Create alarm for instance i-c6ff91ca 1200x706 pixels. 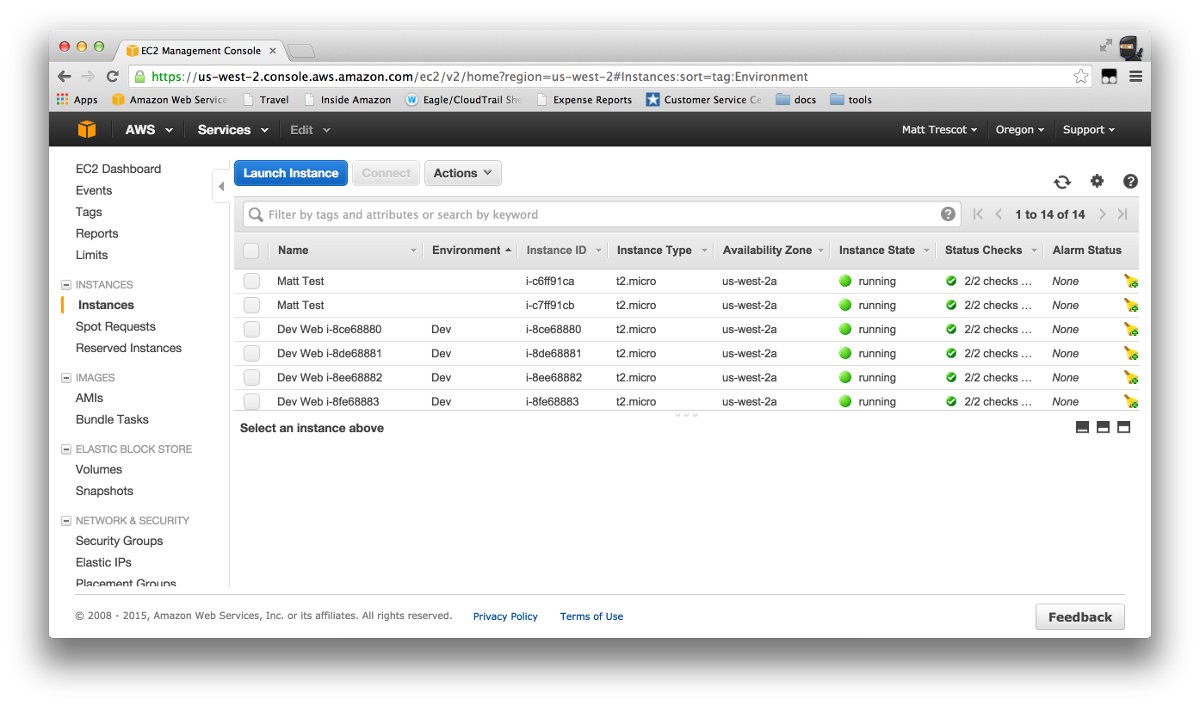[1131, 281]
